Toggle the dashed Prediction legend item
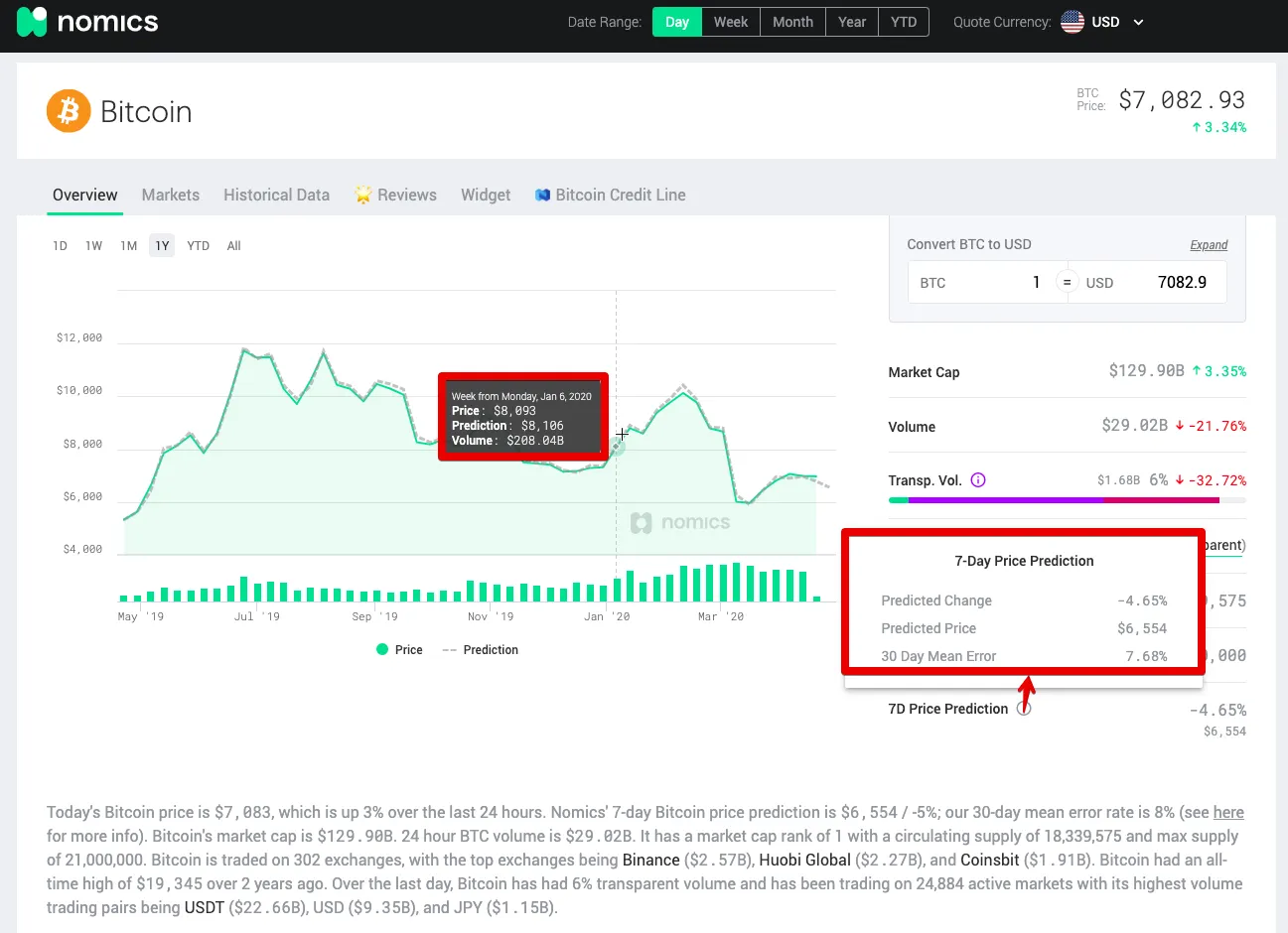Viewport: 1288px width, 933px height. click(481, 650)
